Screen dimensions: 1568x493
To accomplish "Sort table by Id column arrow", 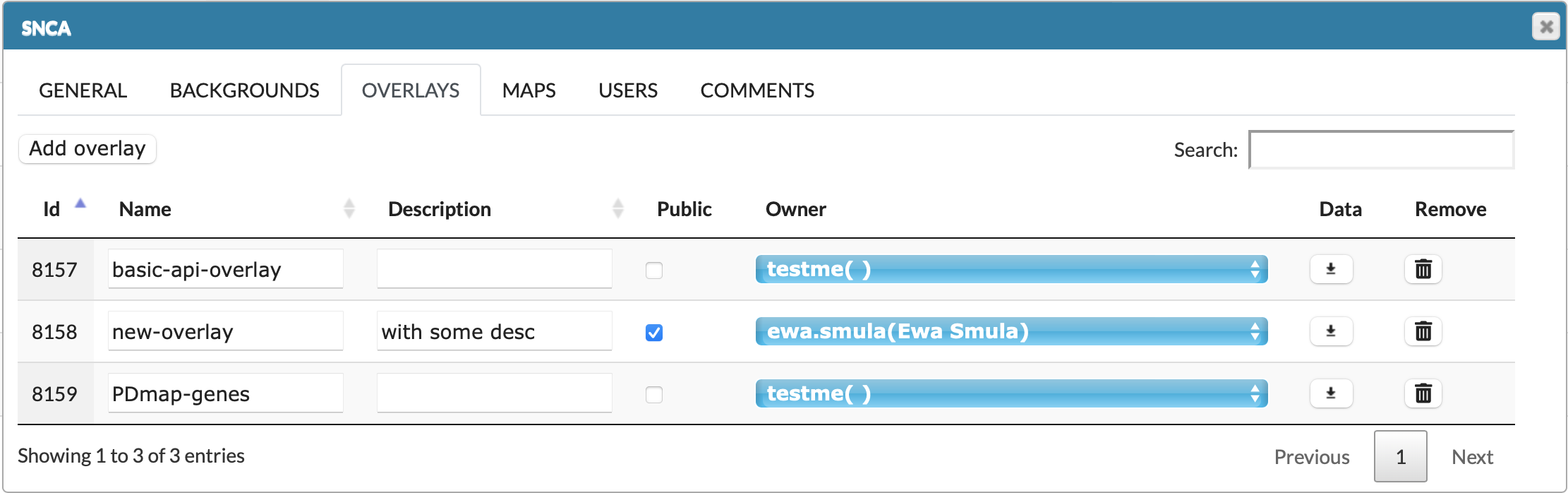I will [80, 205].
